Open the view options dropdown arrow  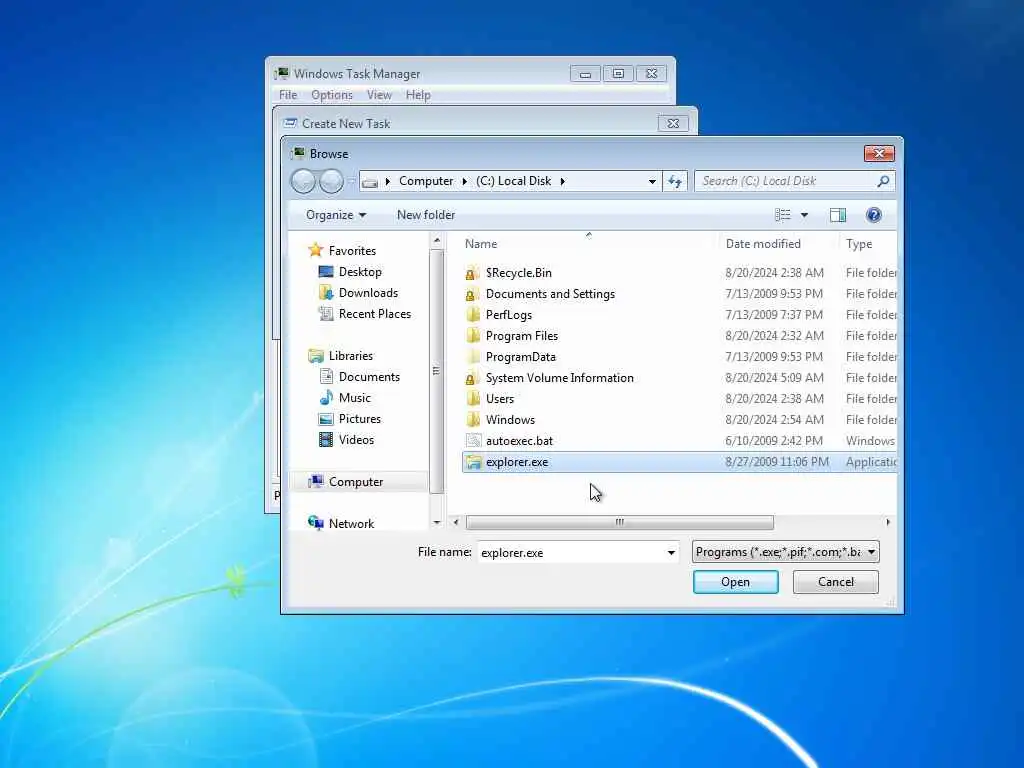805,215
